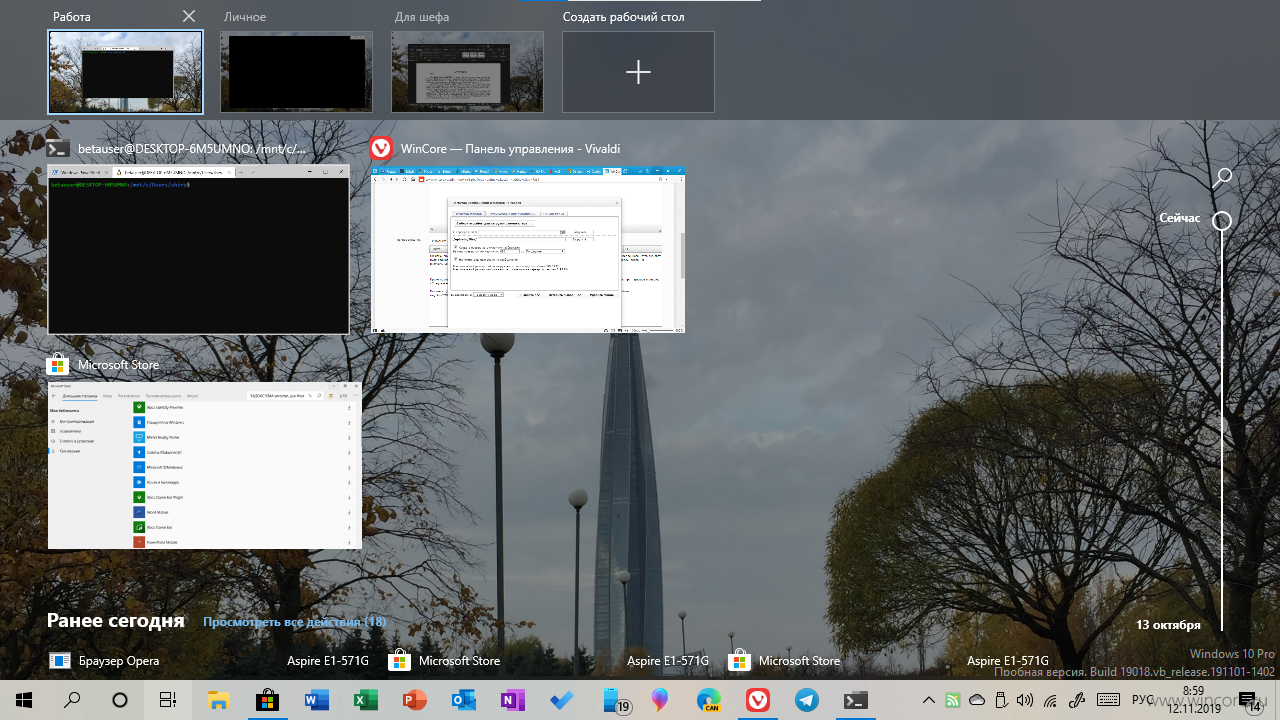
Task: Launch Word from the taskbar
Action: [316, 700]
